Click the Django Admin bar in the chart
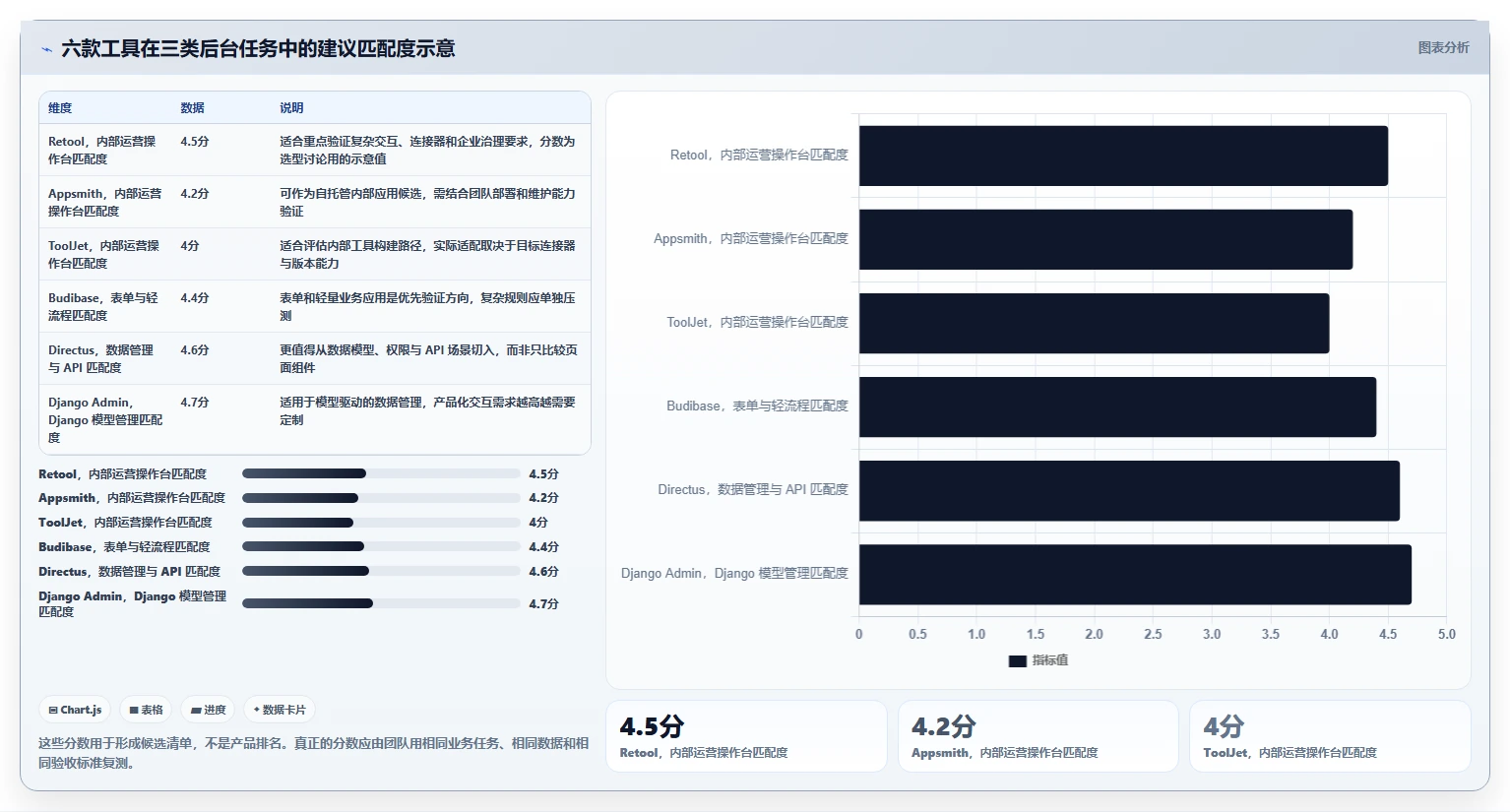1510x812 pixels. pyautogui.click(x=1135, y=574)
